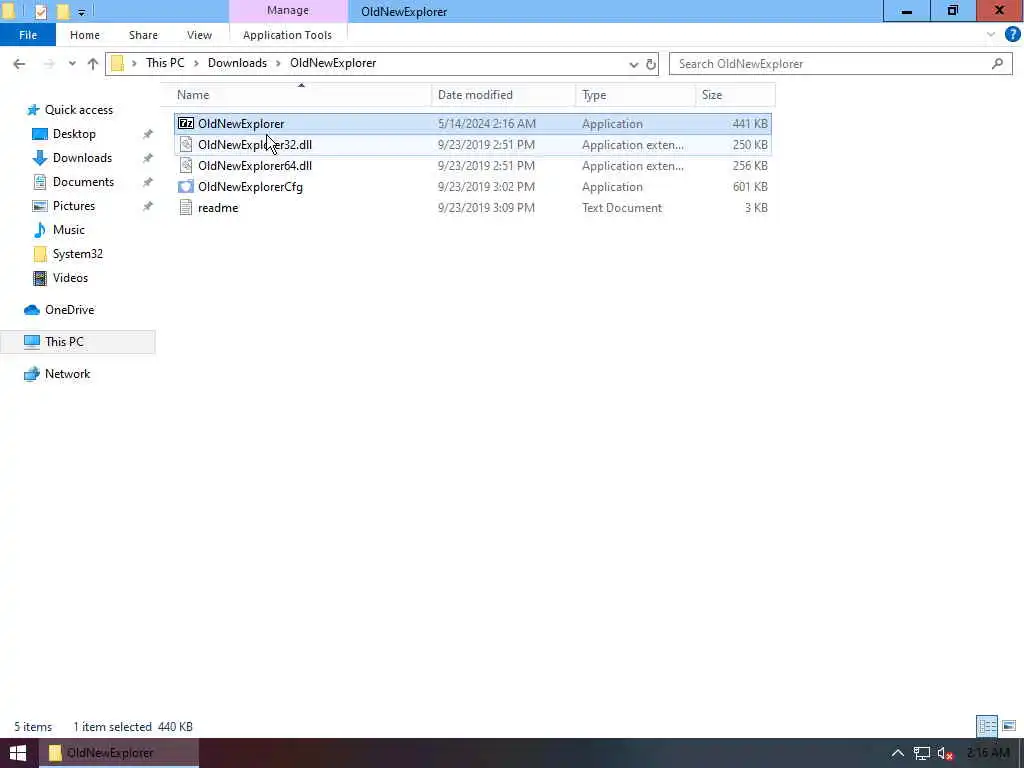Switch to Details view layout
Image resolution: width=1024 pixels, height=768 pixels.
point(987,726)
